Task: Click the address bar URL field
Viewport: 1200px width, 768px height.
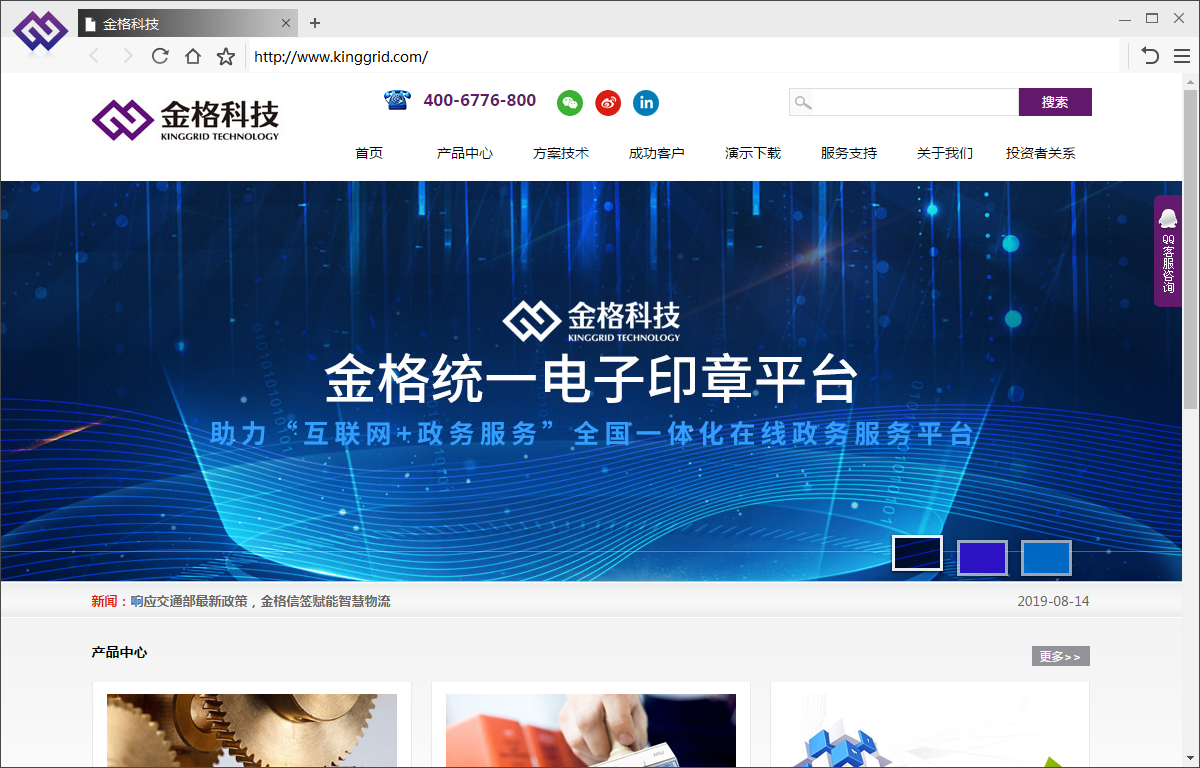Action: click(682, 56)
